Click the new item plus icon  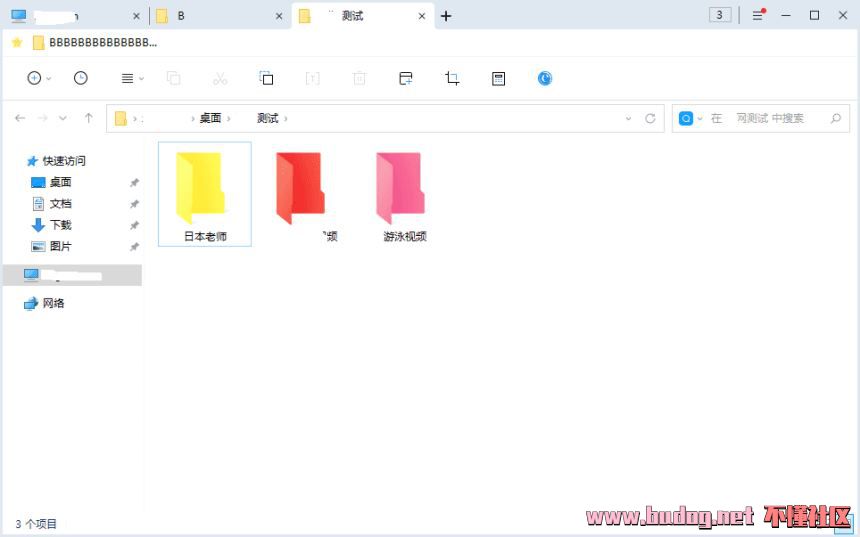(34, 78)
